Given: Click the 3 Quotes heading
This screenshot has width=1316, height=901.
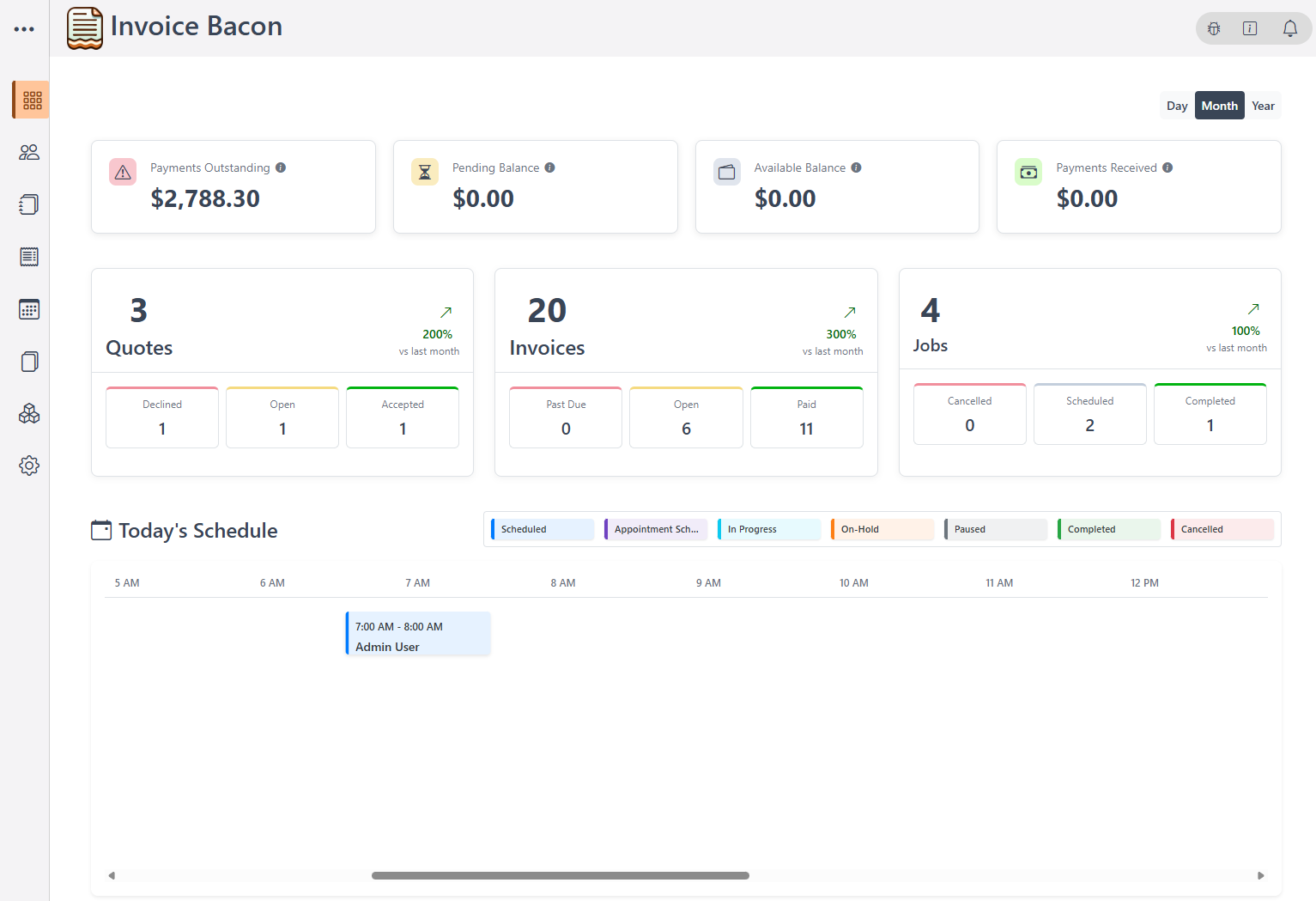Looking at the screenshot, I should pyautogui.click(x=139, y=327).
